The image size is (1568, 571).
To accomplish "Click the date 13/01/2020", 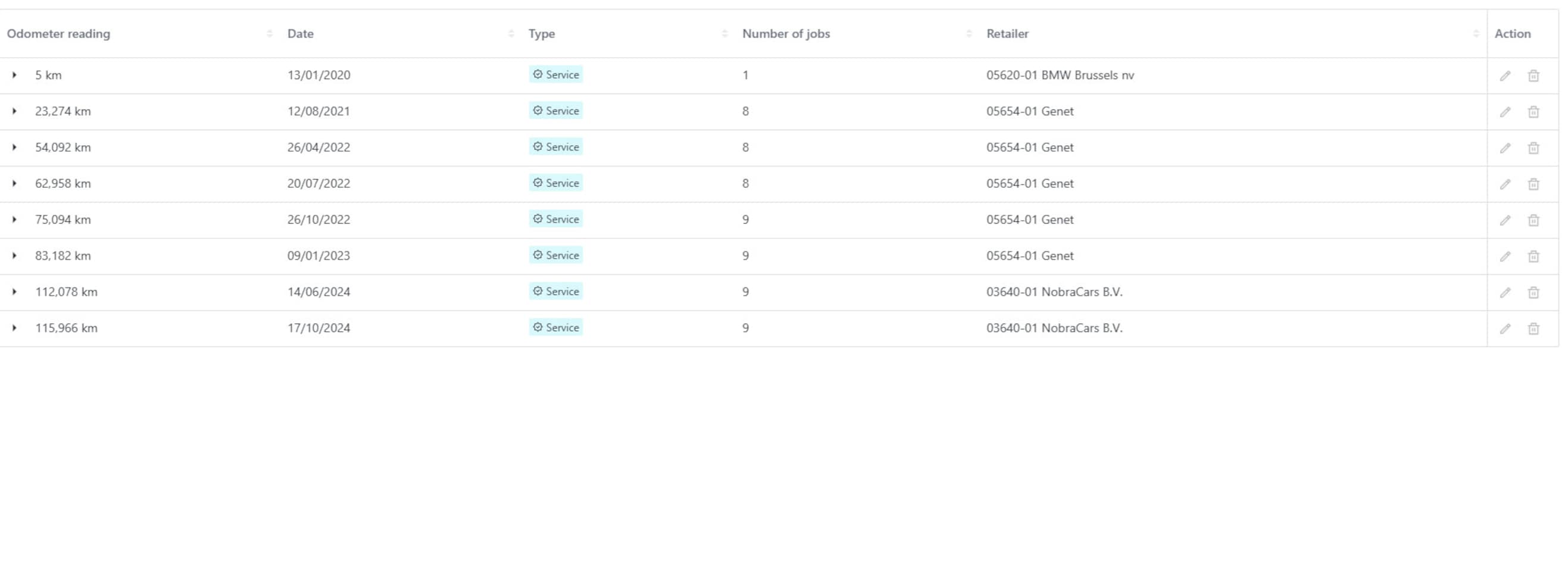I will click(319, 75).
